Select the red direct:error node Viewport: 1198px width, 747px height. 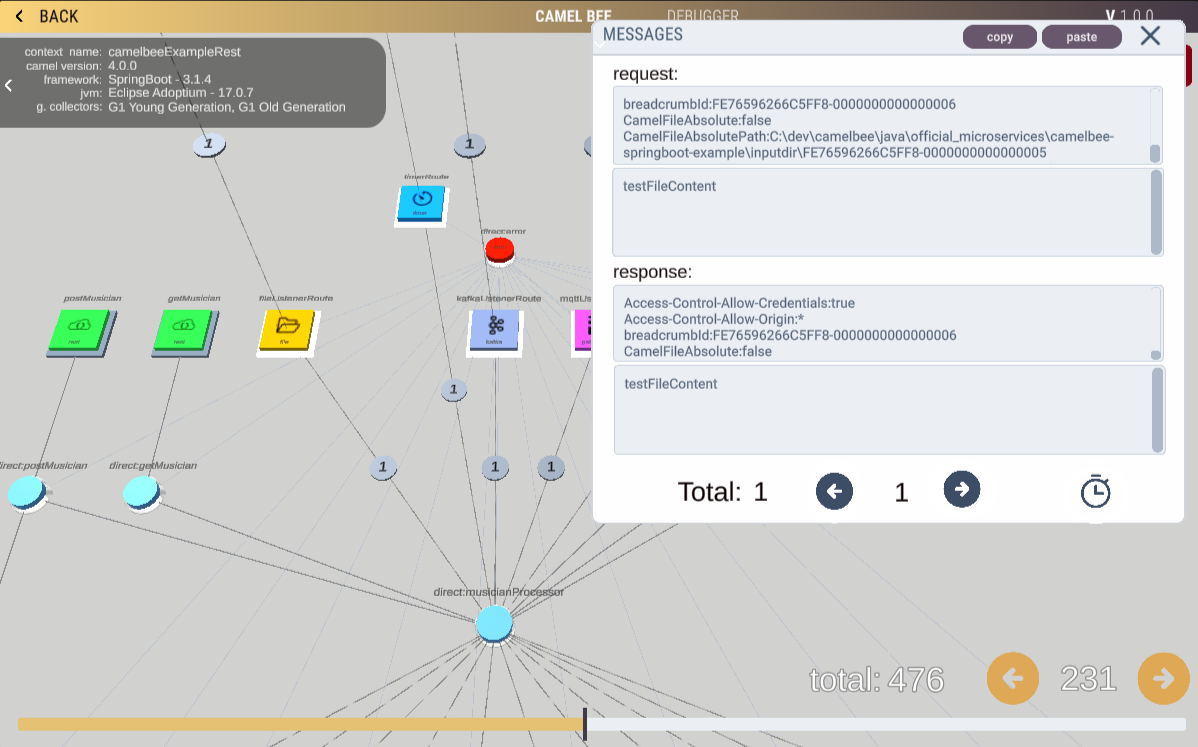point(500,250)
